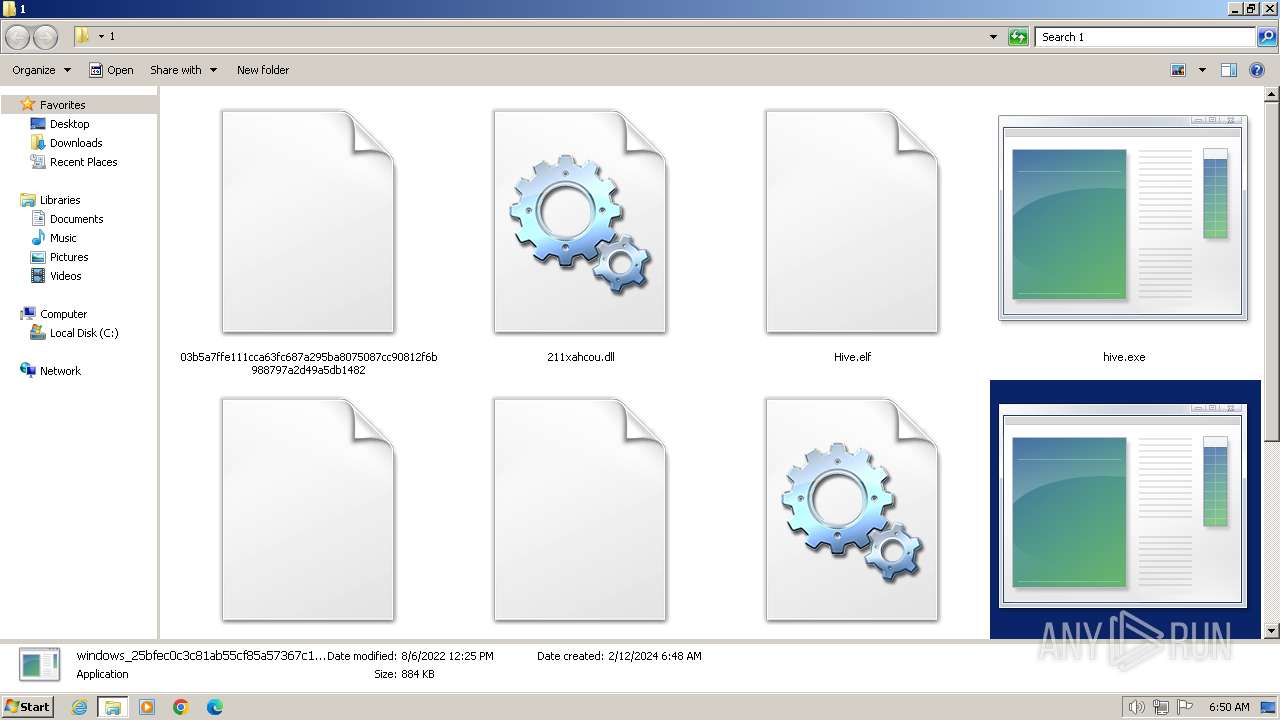Click file name 211xahcou.dll label
Screen dimensions: 1280x720
[x=580, y=357]
